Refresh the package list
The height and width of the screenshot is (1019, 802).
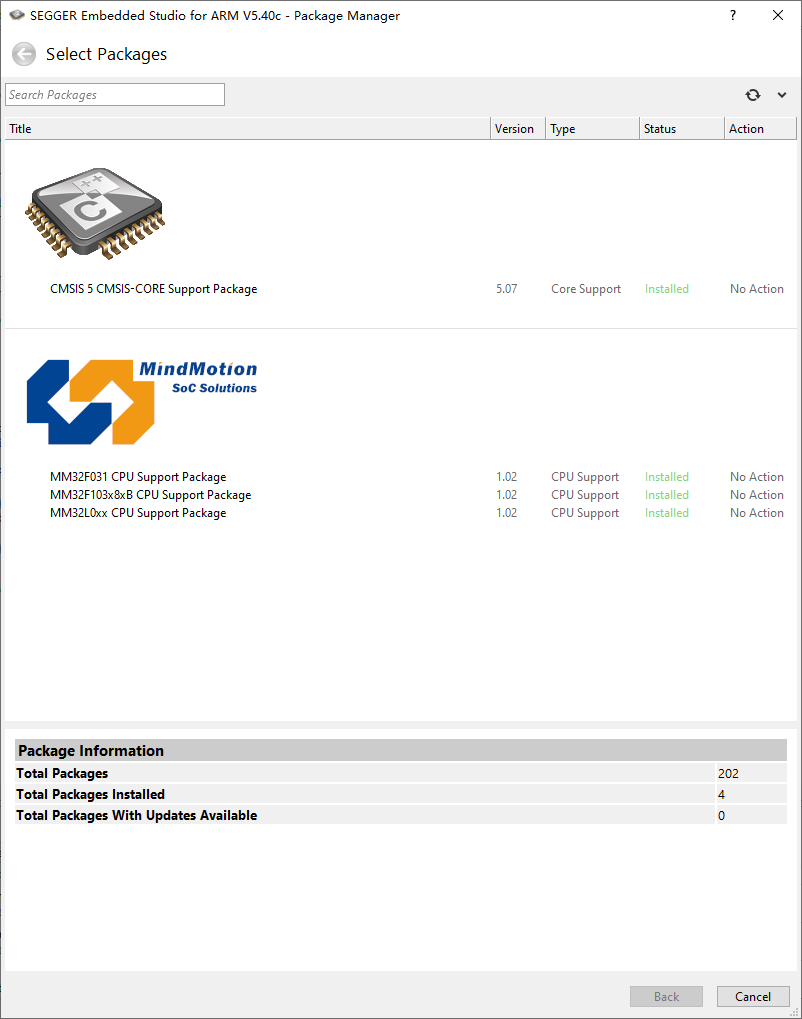coord(753,95)
